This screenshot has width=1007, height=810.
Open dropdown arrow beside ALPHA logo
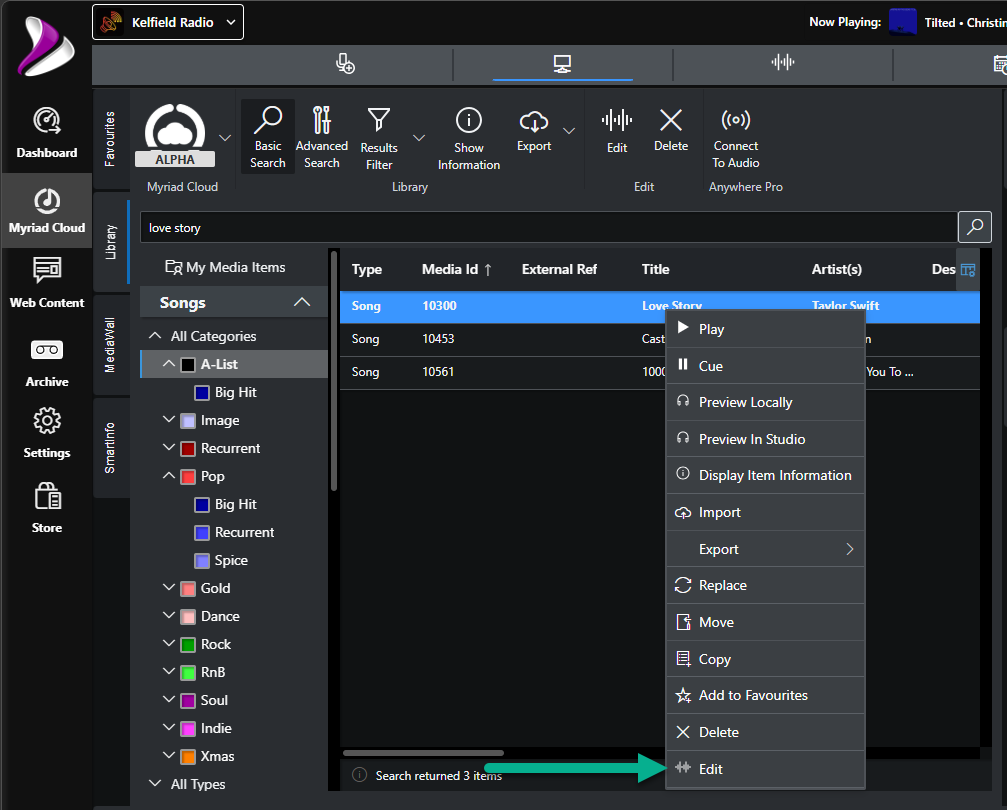coord(225,137)
